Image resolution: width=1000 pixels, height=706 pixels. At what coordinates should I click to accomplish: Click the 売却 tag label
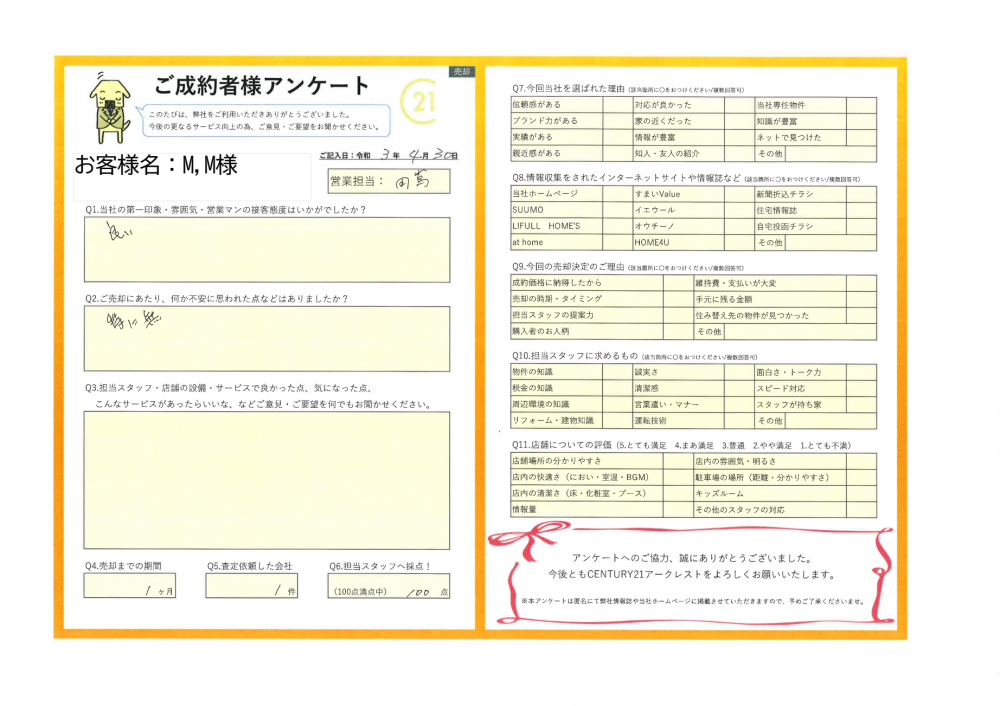point(461,72)
